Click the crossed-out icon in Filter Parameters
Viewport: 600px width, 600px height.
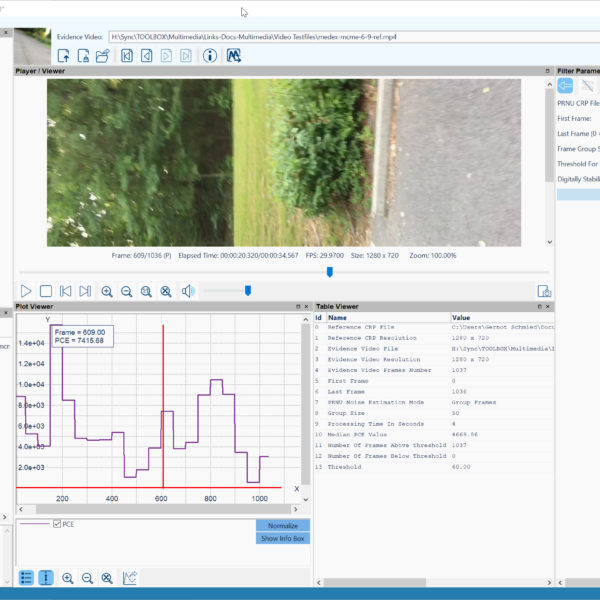(x=587, y=85)
